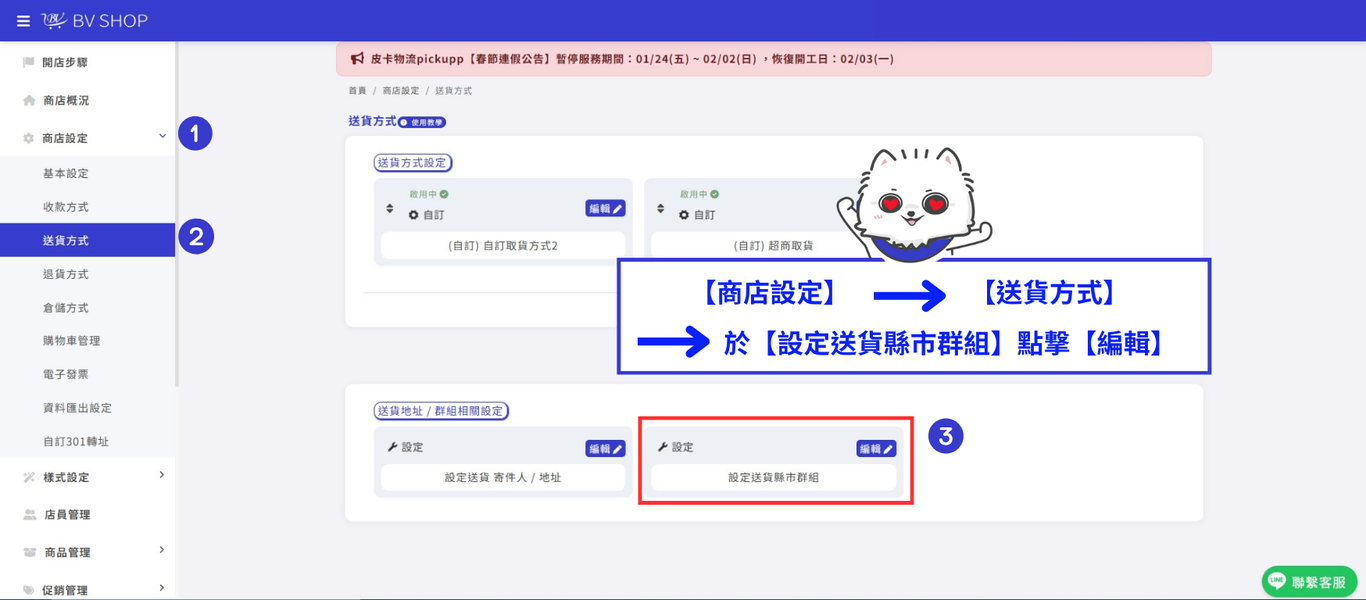Click 商店設定 in the breadcrumb

click(400, 91)
